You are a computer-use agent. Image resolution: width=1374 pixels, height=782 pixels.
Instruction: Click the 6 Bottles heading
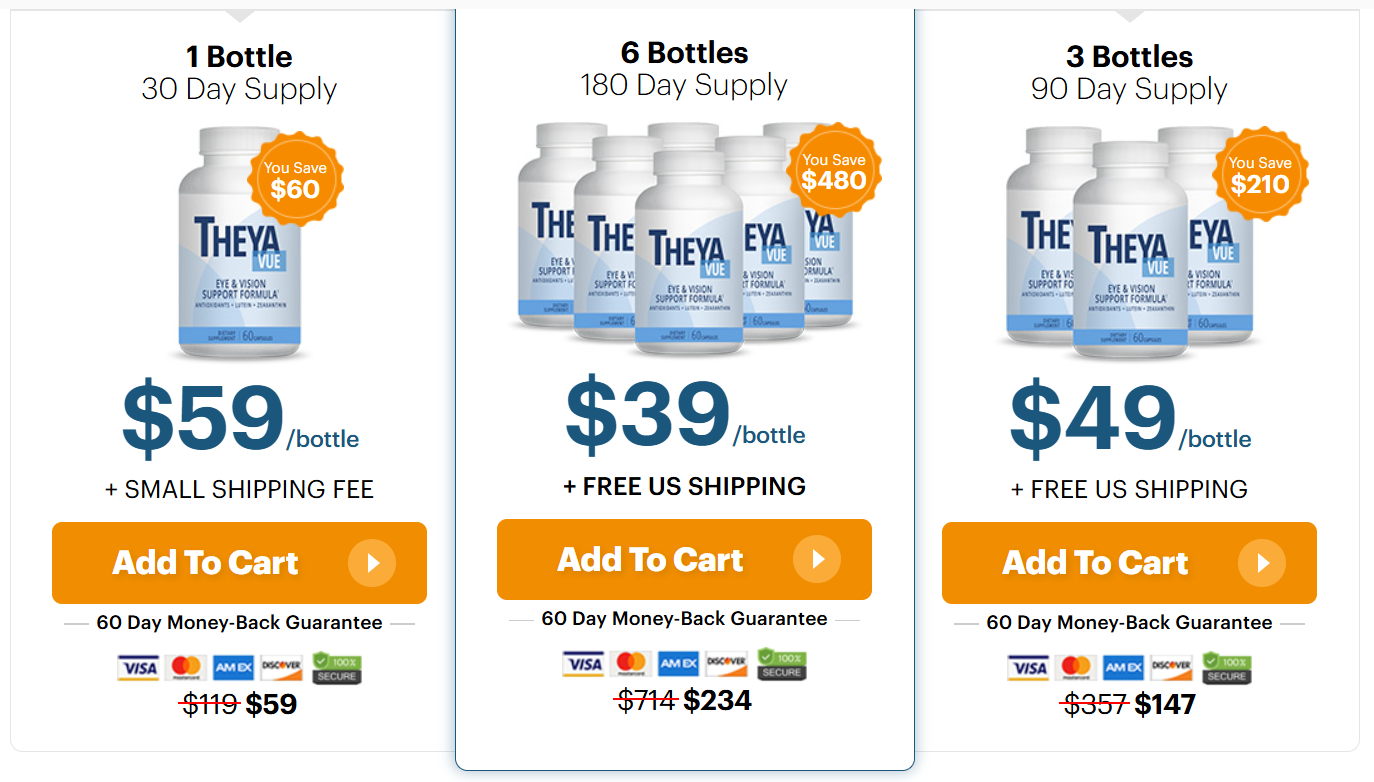pos(684,52)
